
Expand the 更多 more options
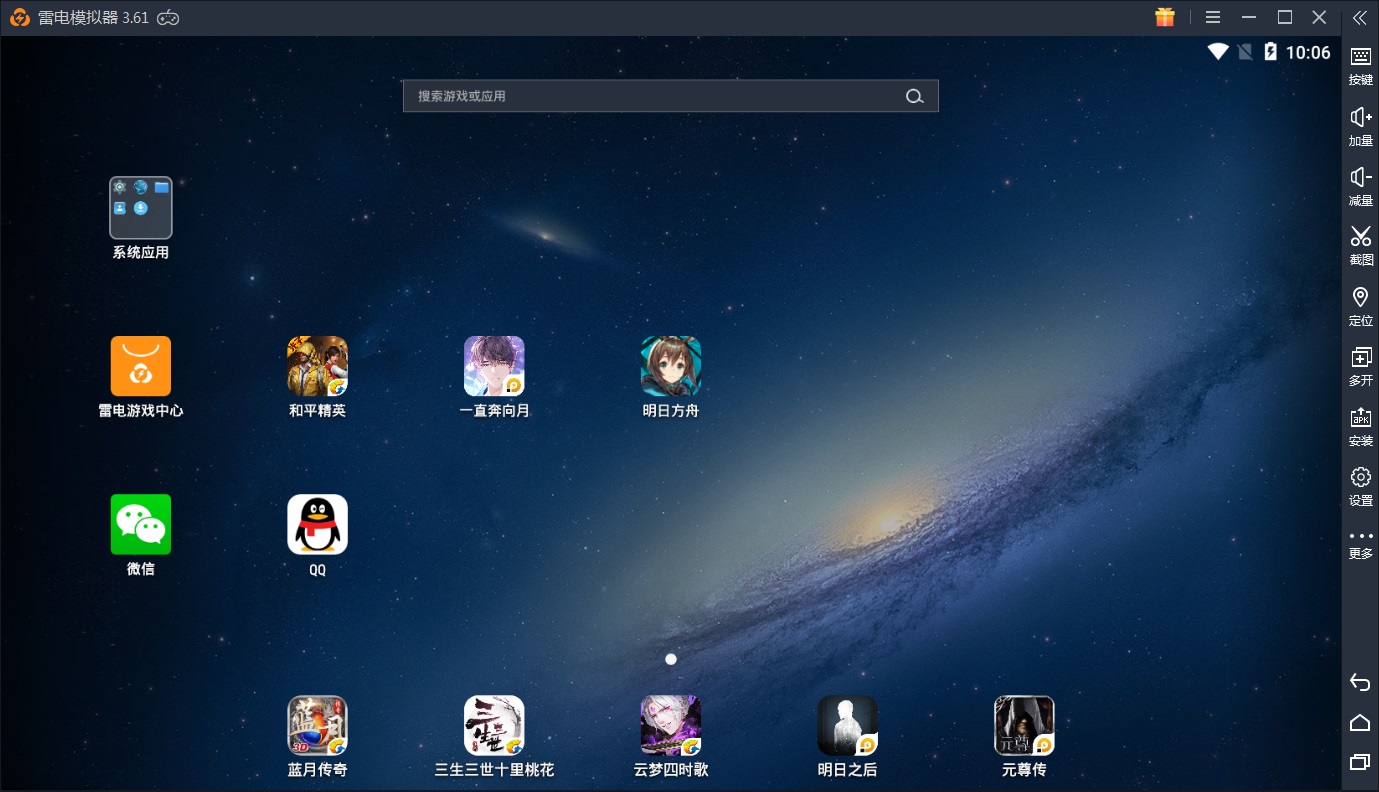(1360, 543)
